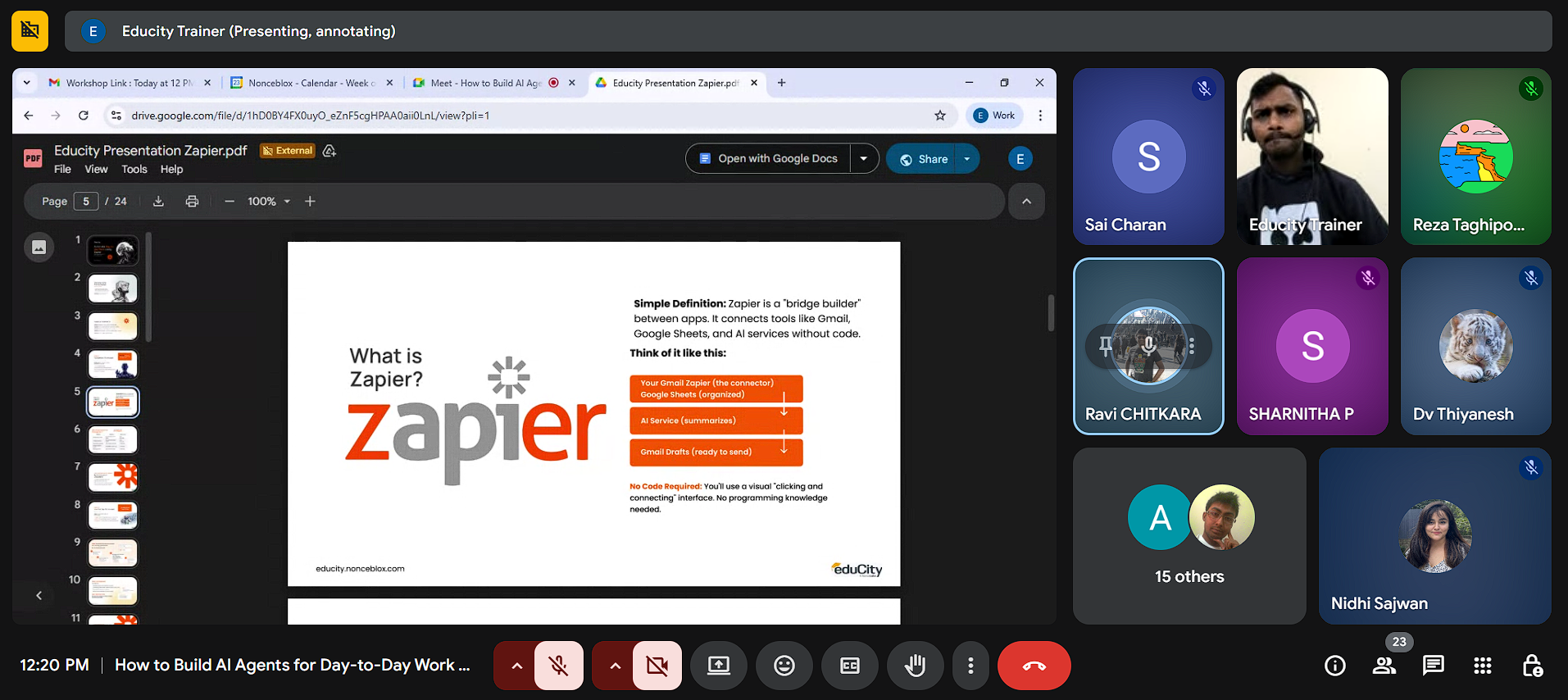Open the dropdown arrow beside Open with Google Docs
1568x700 pixels.
pyautogui.click(x=864, y=159)
